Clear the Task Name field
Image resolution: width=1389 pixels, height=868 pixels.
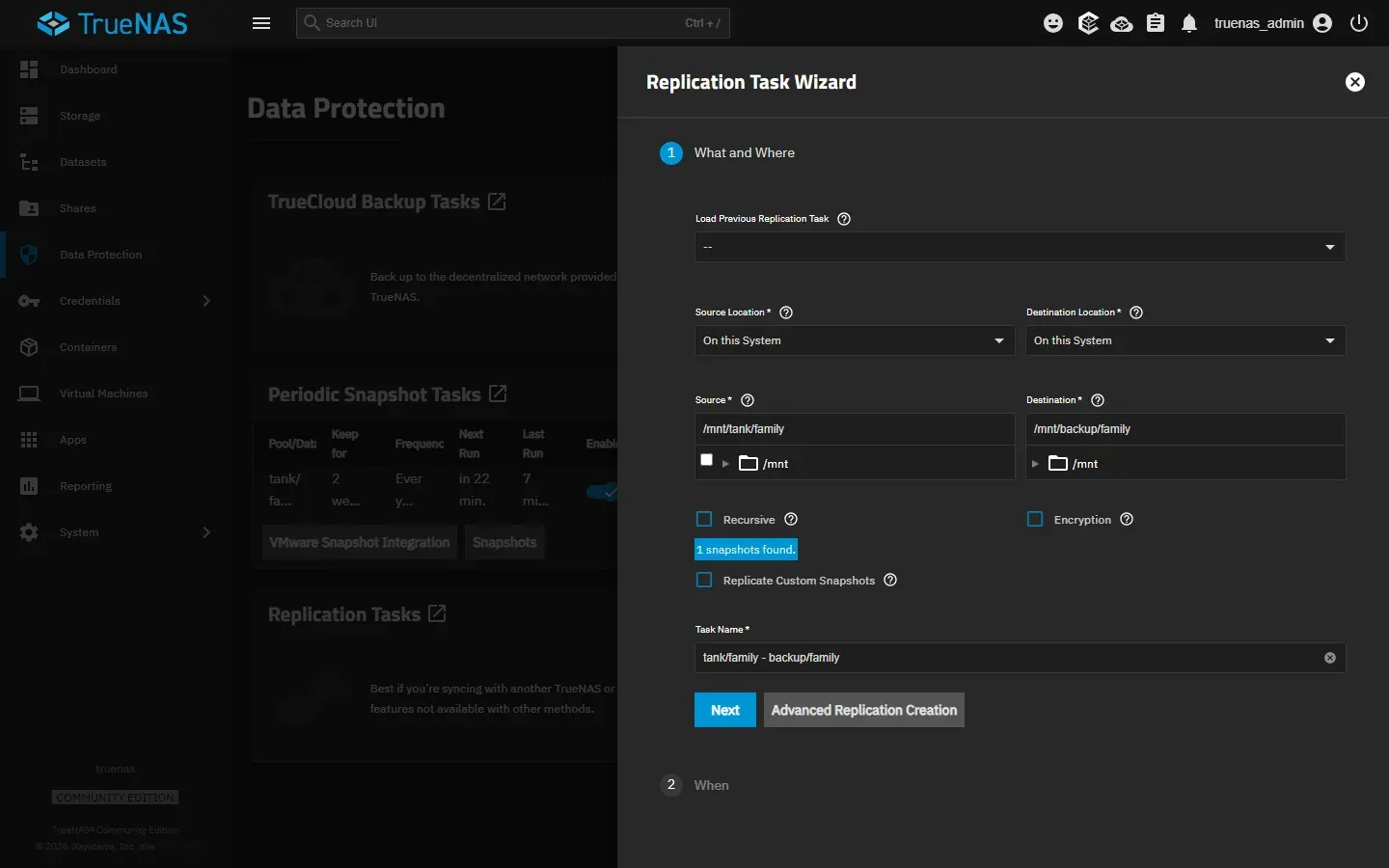pyautogui.click(x=1330, y=658)
